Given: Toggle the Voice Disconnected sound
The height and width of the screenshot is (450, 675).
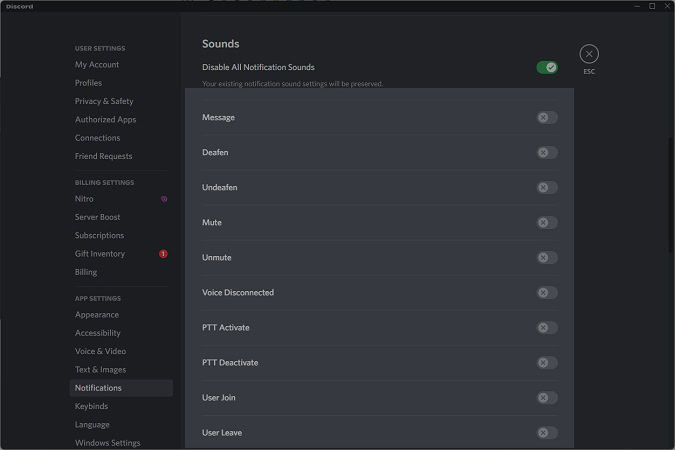Looking at the screenshot, I should pos(546,293).
